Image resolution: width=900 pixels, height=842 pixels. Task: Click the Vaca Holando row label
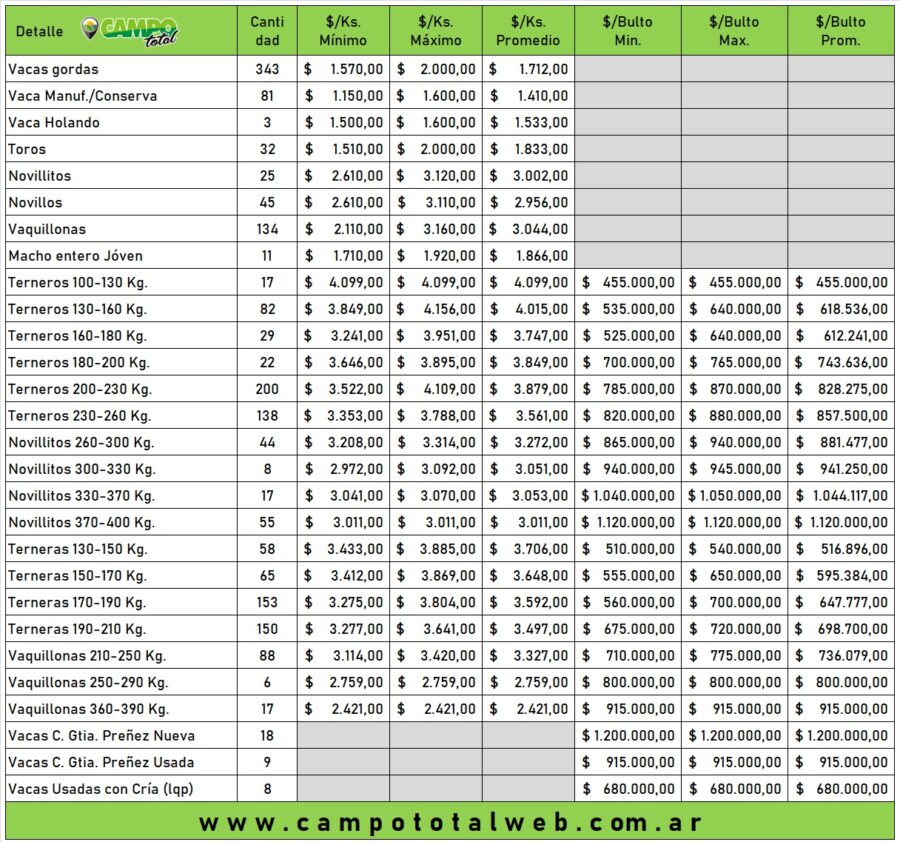click(x=54, y=122)
